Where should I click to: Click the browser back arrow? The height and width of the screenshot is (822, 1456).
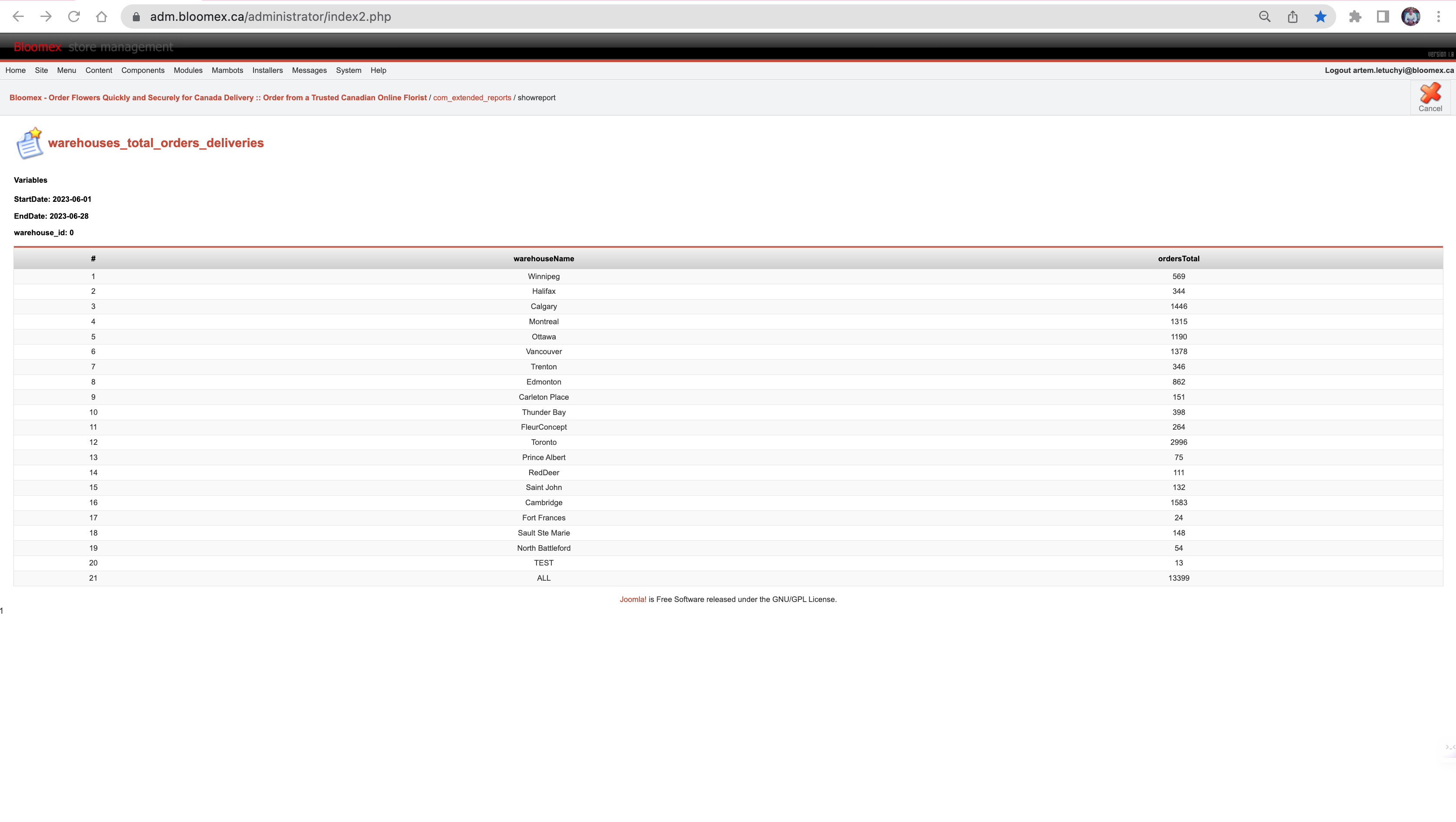(18, 17)
